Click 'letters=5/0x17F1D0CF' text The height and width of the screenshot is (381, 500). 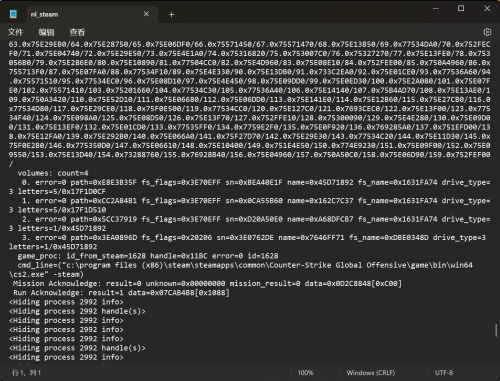coord(62,192)
